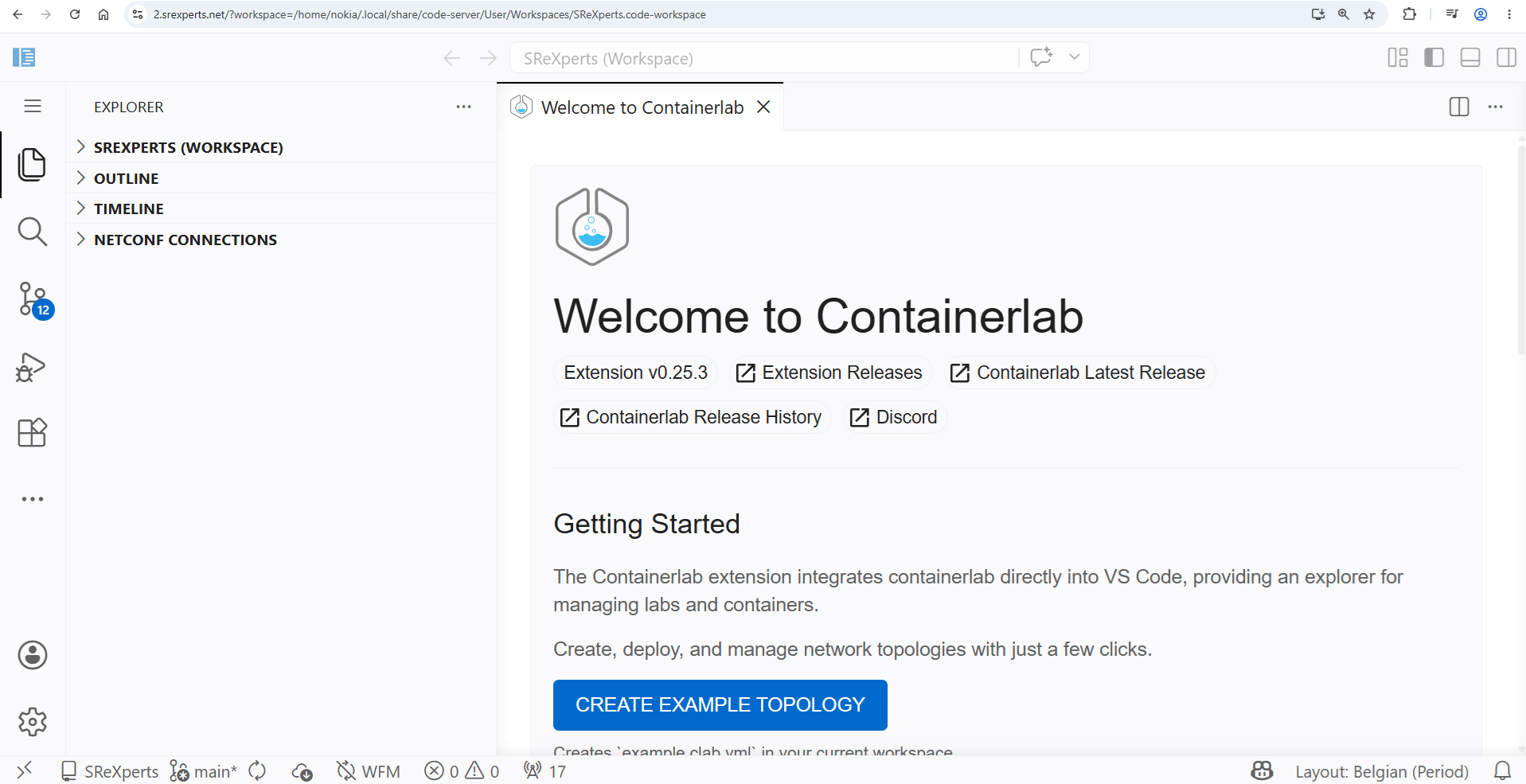Open the Accounts icon in activity bar
This screenshot has width=1526, height=784.
click(x=33, y=655)
